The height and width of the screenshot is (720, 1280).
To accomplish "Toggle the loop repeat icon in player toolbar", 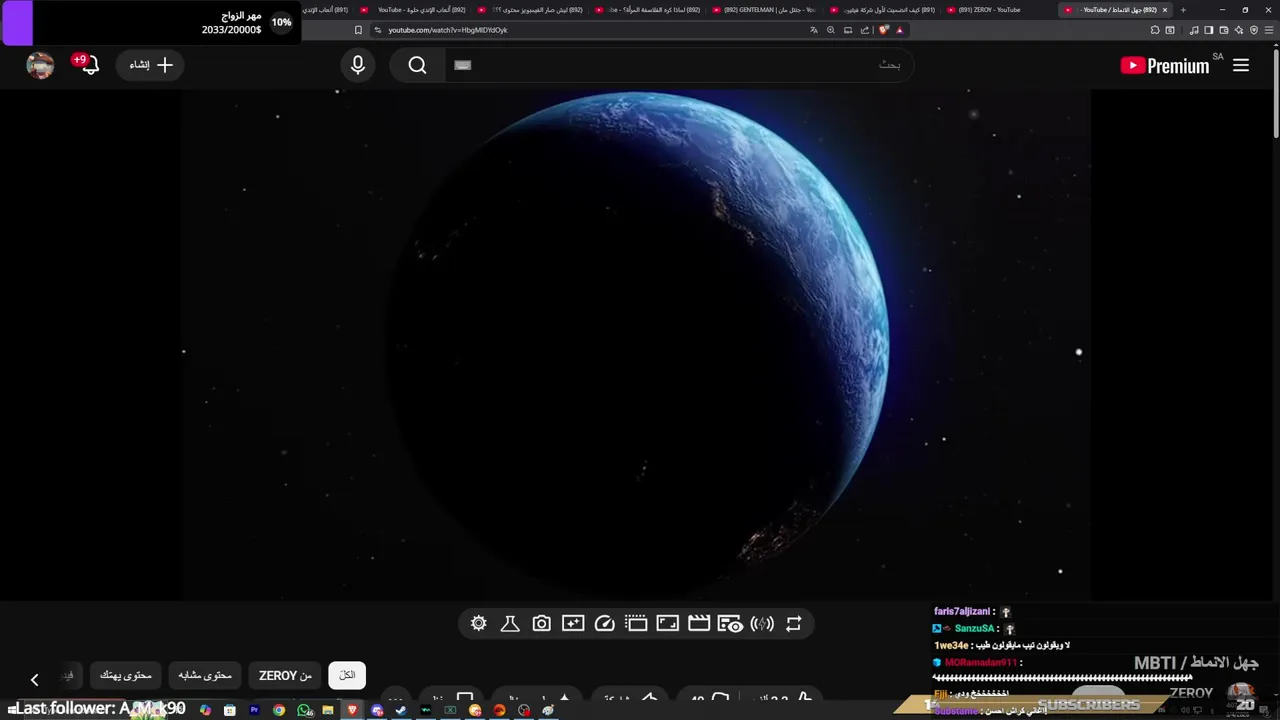I will click(x=793, y=624).
